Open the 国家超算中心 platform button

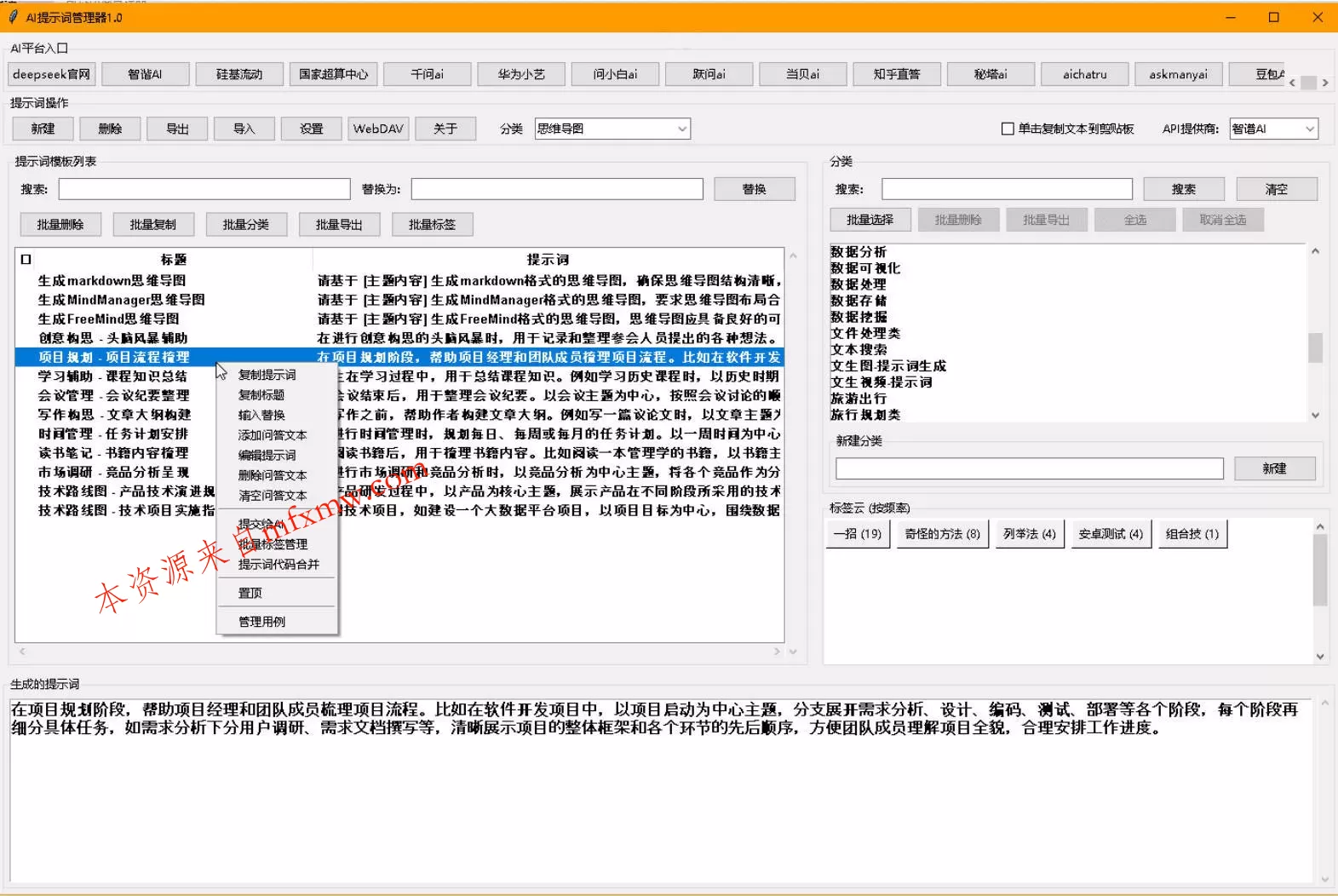click(333, 74)
